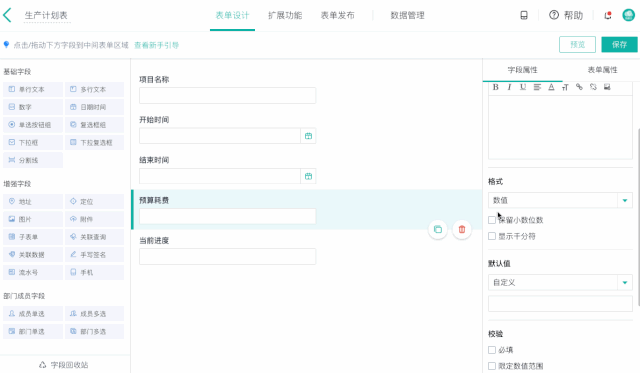Check the 限定数值范围 option
640x373 pixels.
(x=492, y=366)
